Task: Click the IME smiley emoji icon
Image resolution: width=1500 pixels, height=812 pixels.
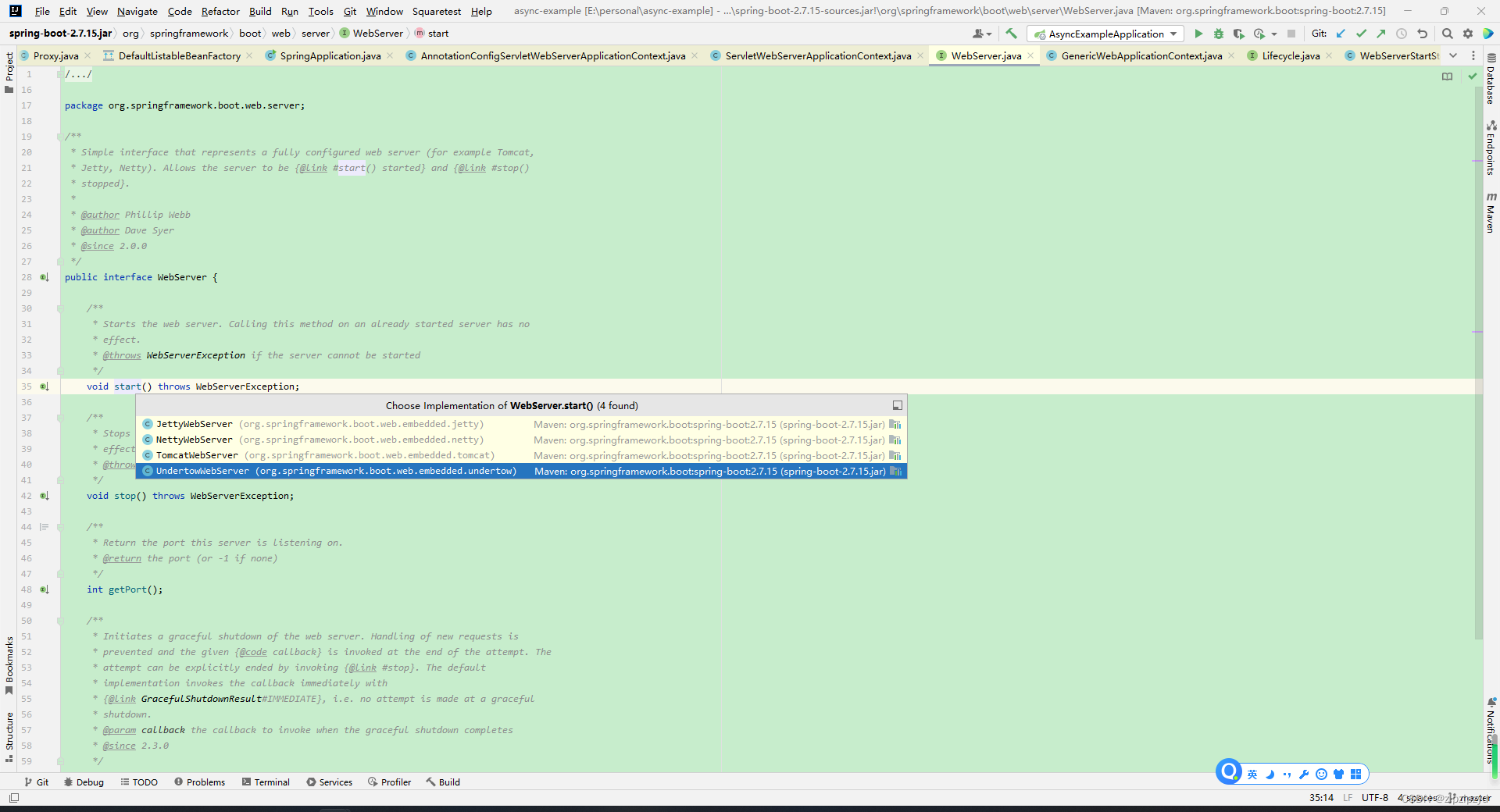Action: (1321, 774)
